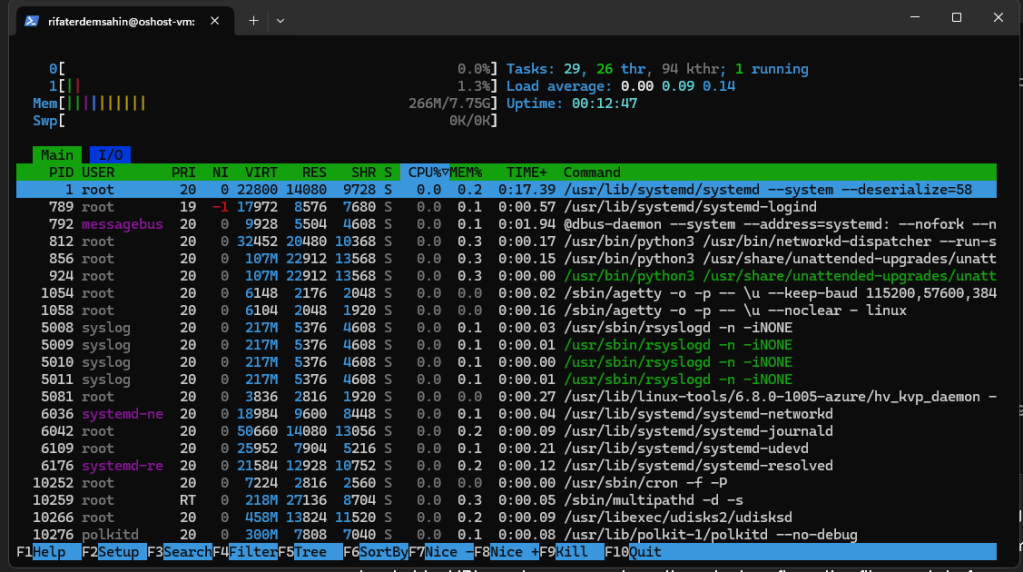Select the systemd-resolved process row

(x=506, y=466)
